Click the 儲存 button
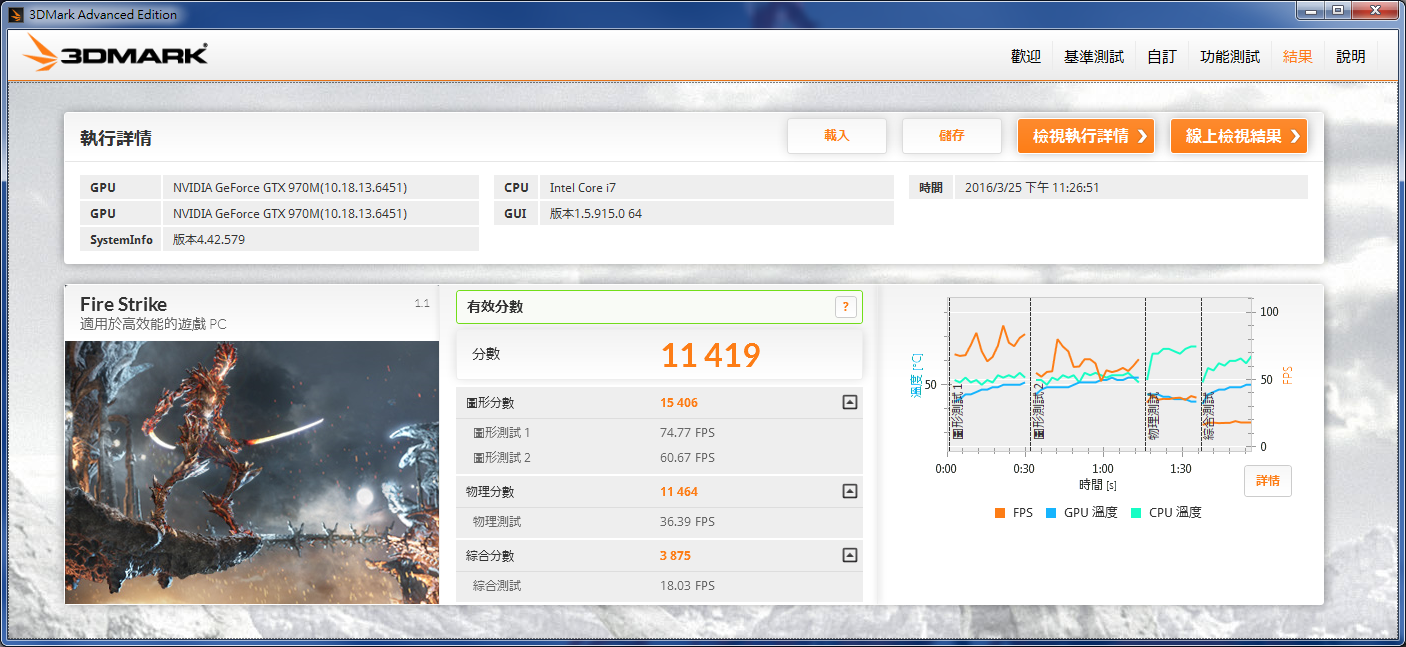1406x647 pixels. pos(952,136)
